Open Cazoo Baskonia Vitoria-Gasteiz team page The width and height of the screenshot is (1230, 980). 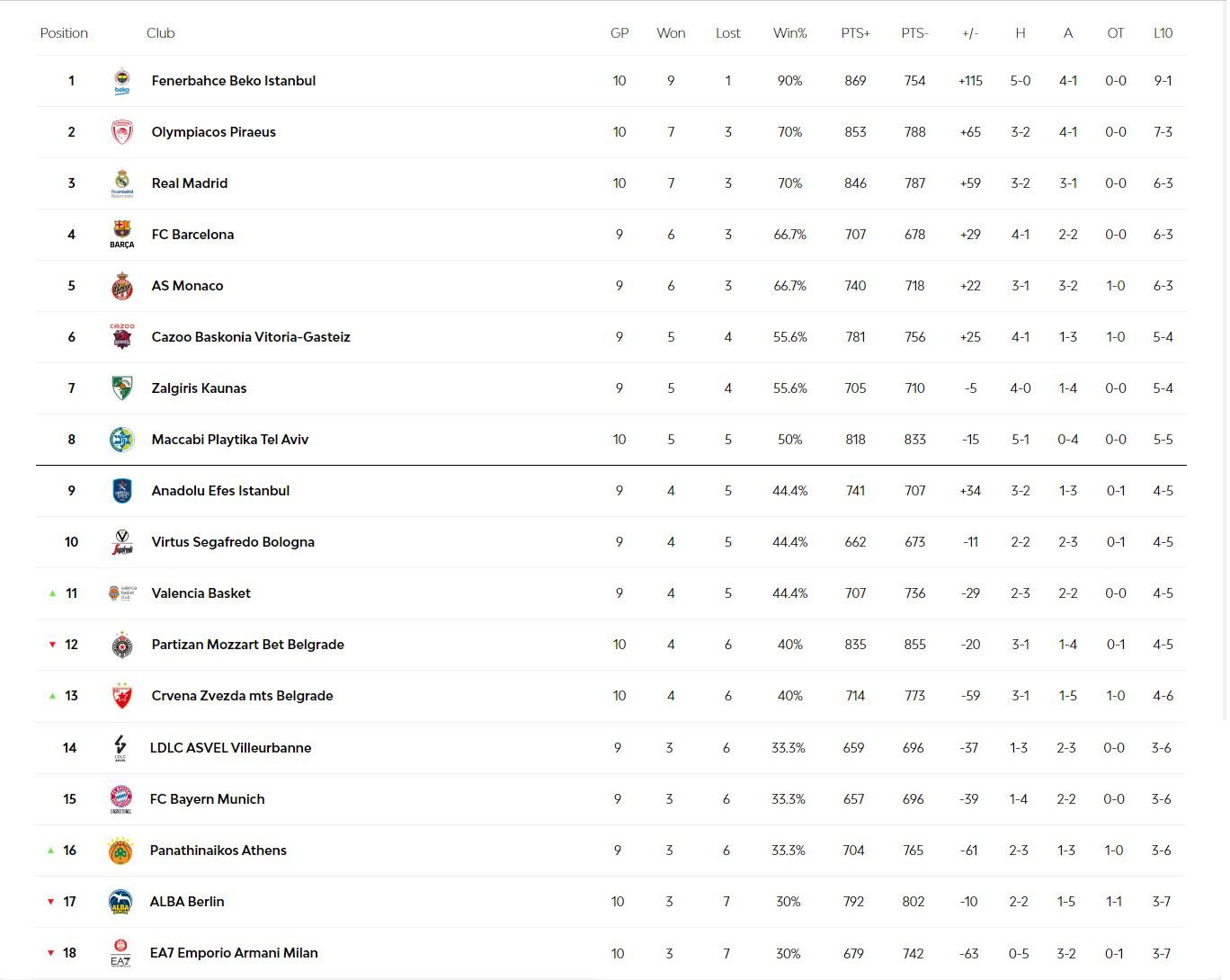tap(251, 337)
